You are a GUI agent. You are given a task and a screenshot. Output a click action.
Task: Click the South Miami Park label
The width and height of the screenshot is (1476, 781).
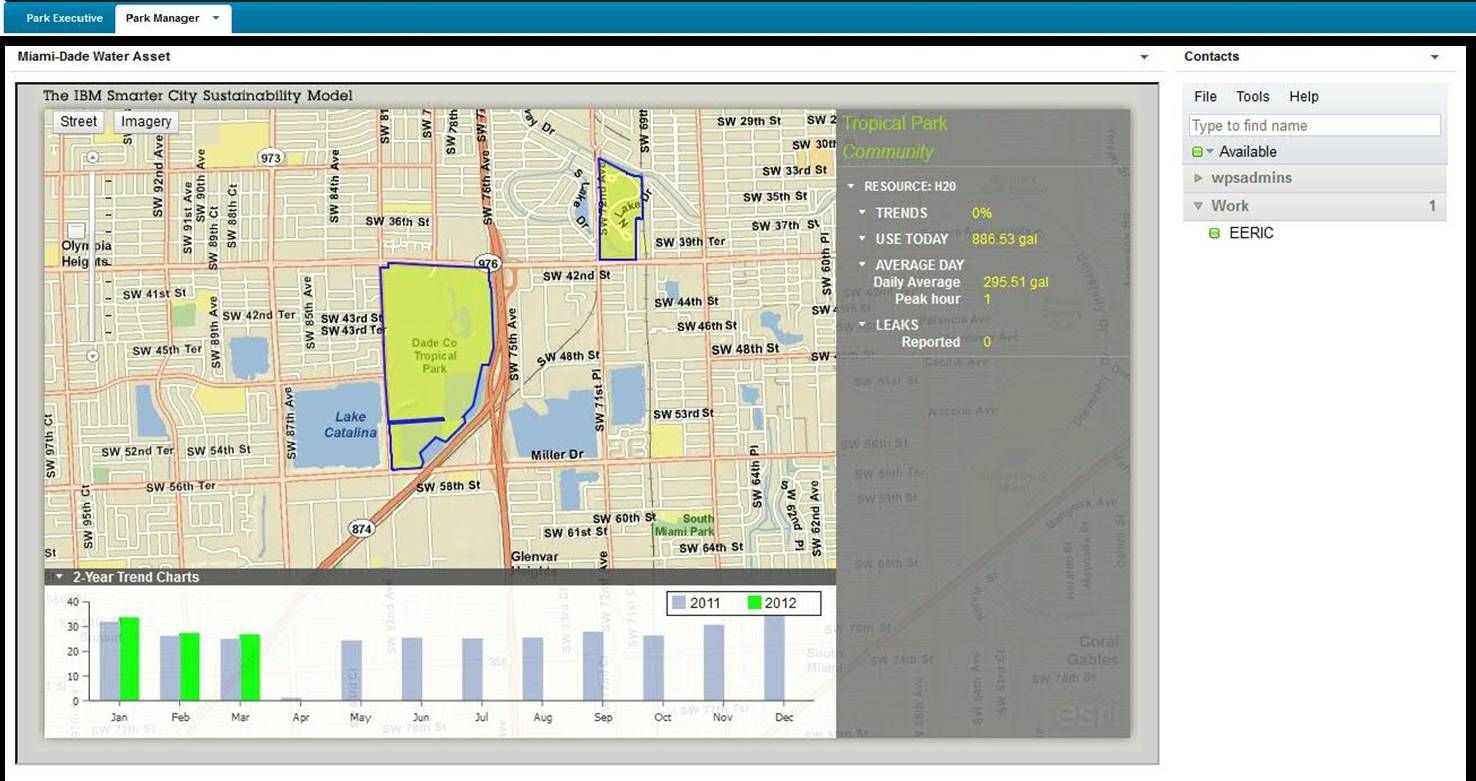tap(685, 525)
